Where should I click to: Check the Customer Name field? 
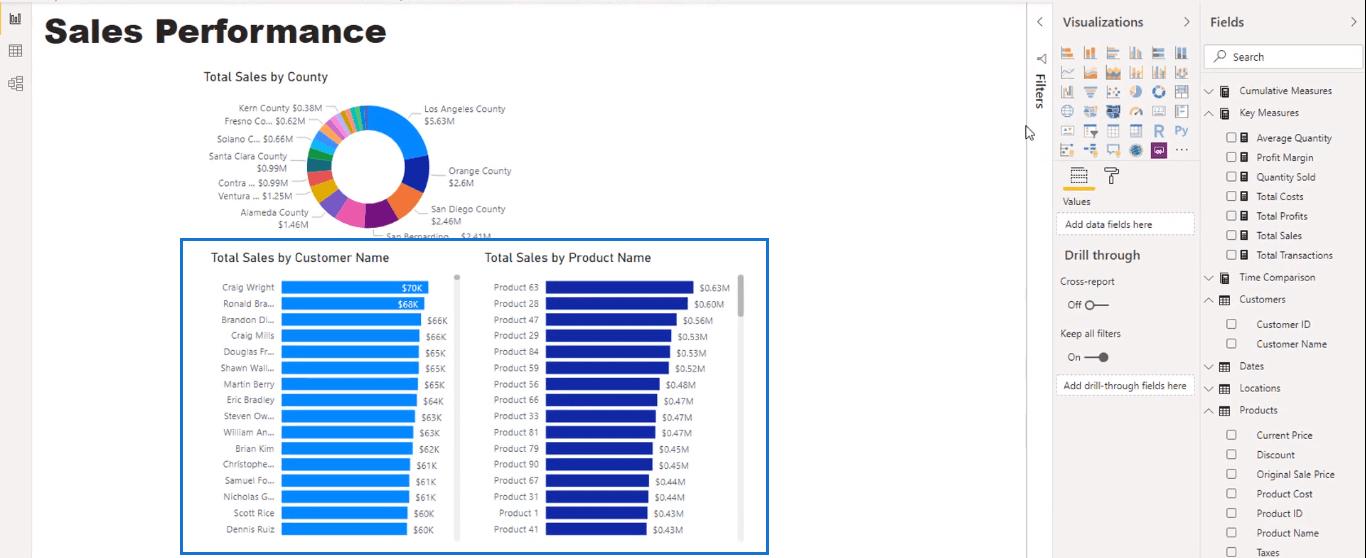(x=1232, y=344)
